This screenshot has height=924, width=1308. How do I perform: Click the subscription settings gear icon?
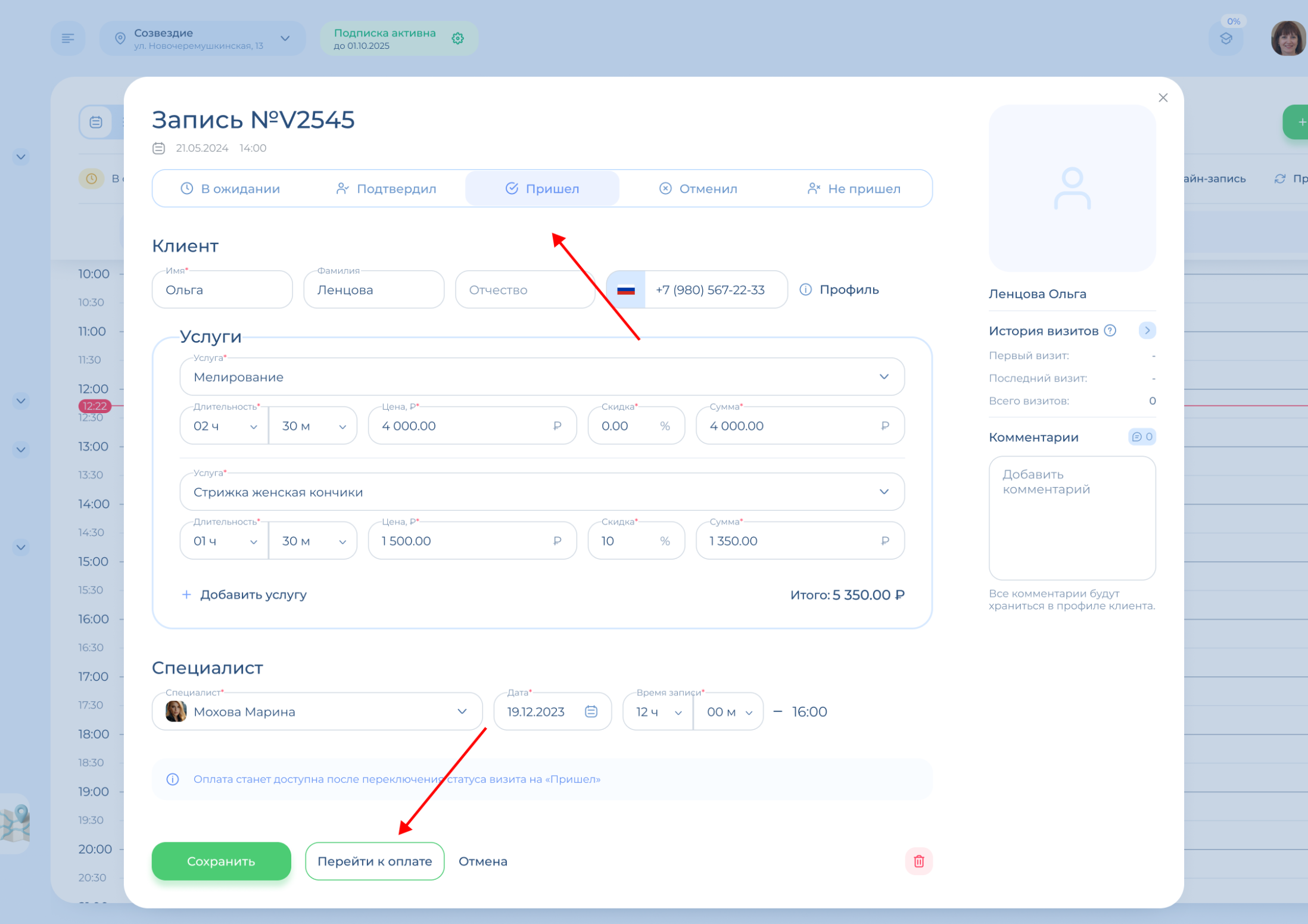(457, 39)
